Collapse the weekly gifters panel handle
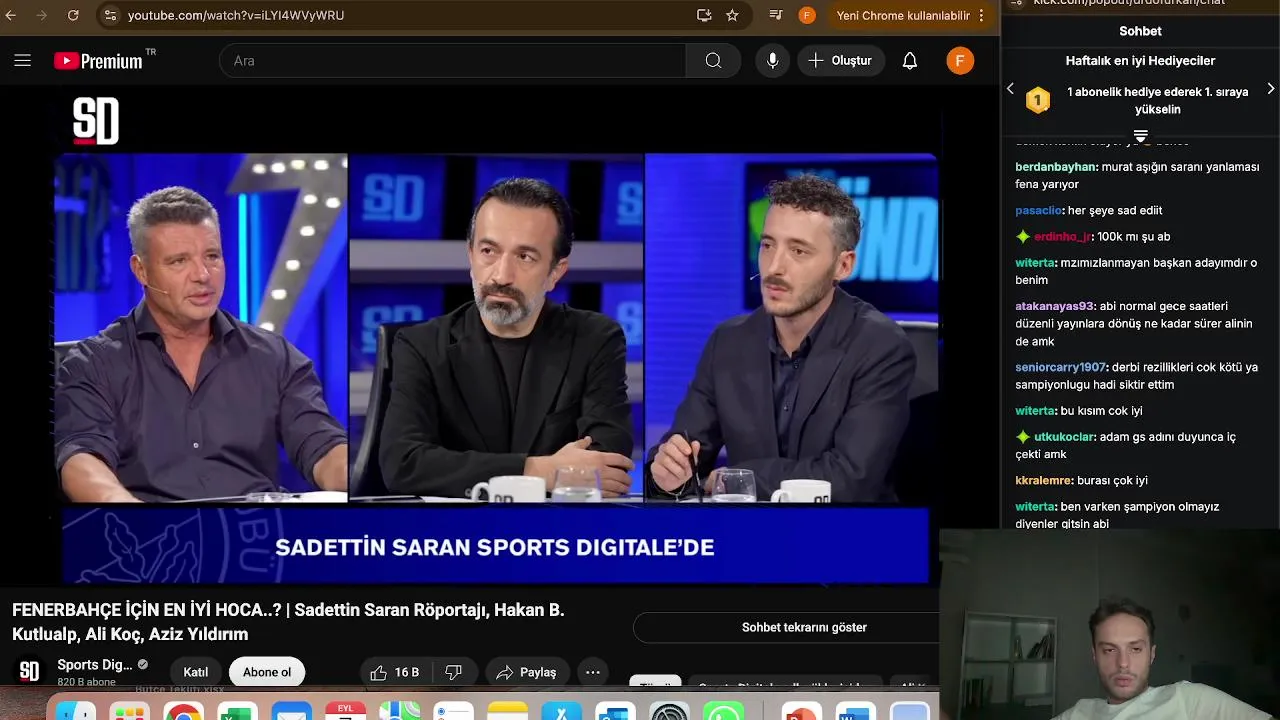 [1140, 135]
